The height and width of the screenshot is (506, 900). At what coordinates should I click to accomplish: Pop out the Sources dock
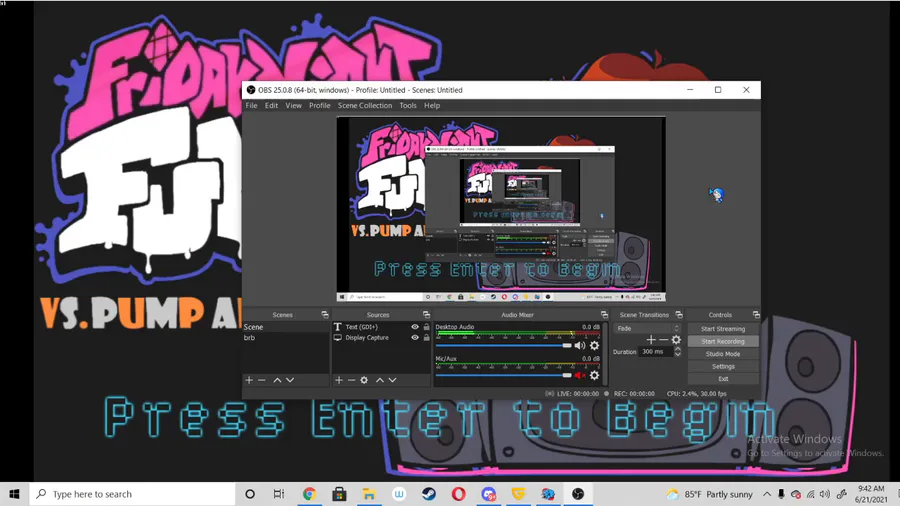point(426,314)
